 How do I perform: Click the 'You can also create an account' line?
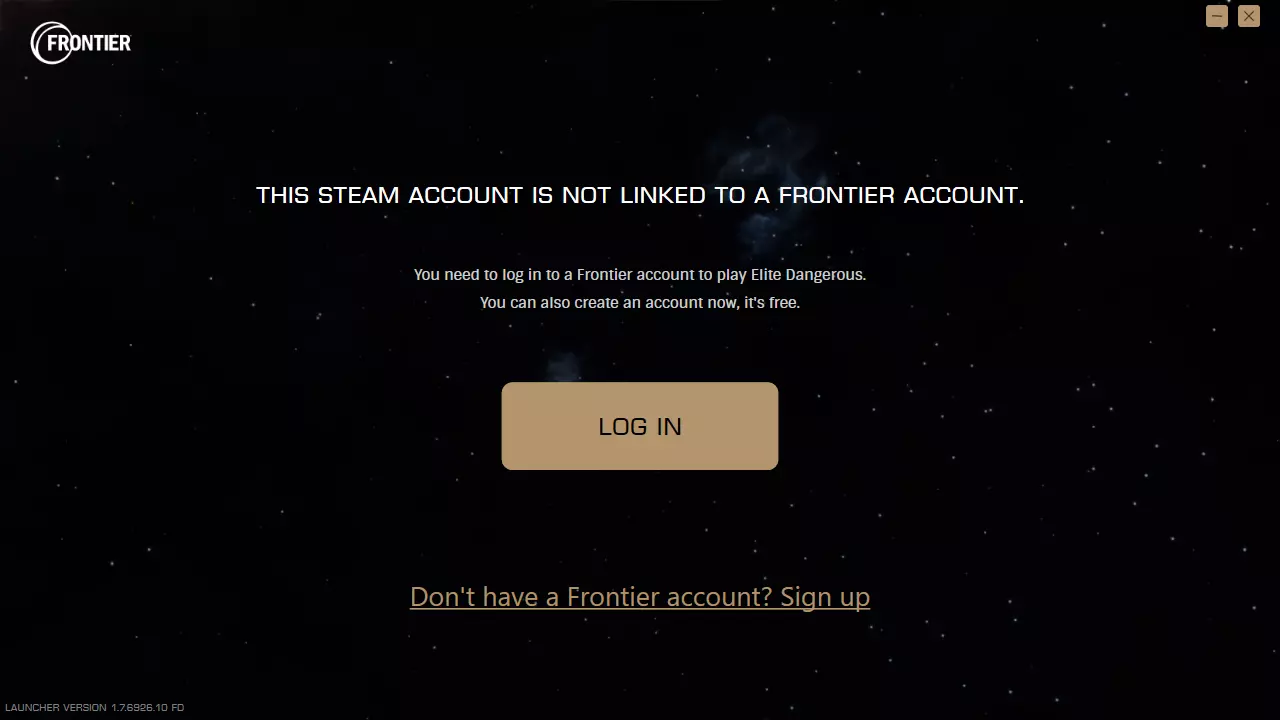click(640, 302)
